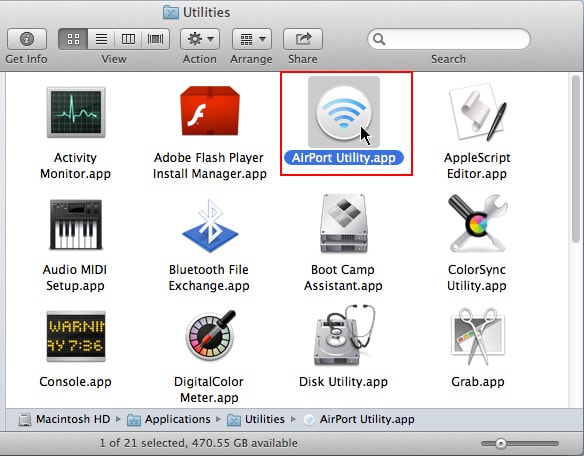This screenshot has height=456, width=584.
Task: Adjust the icon size slider
Action: (x=501, y=443)
